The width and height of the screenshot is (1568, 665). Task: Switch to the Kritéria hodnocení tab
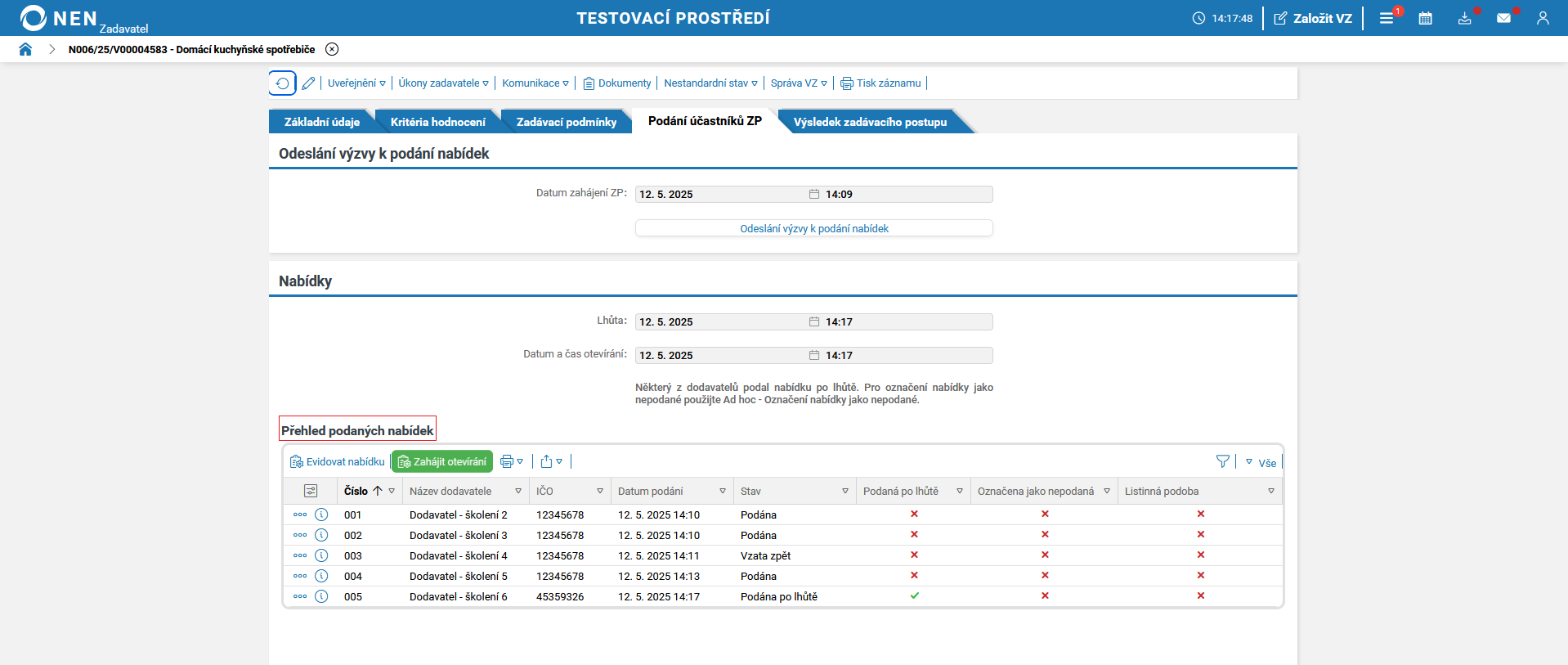coord(437,122)
